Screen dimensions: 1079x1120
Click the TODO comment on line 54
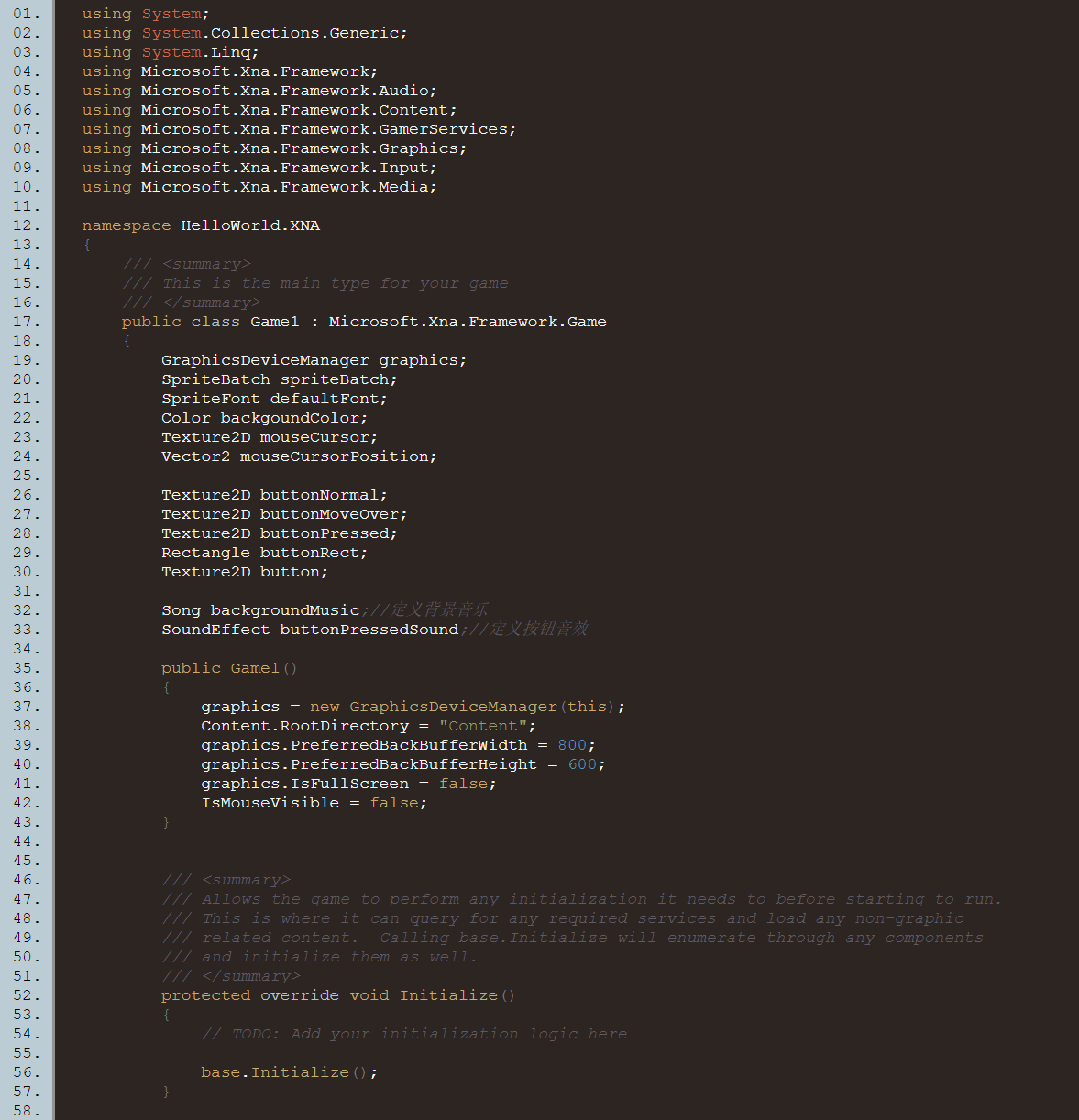pyautogui.click(x=414, y=1034)
